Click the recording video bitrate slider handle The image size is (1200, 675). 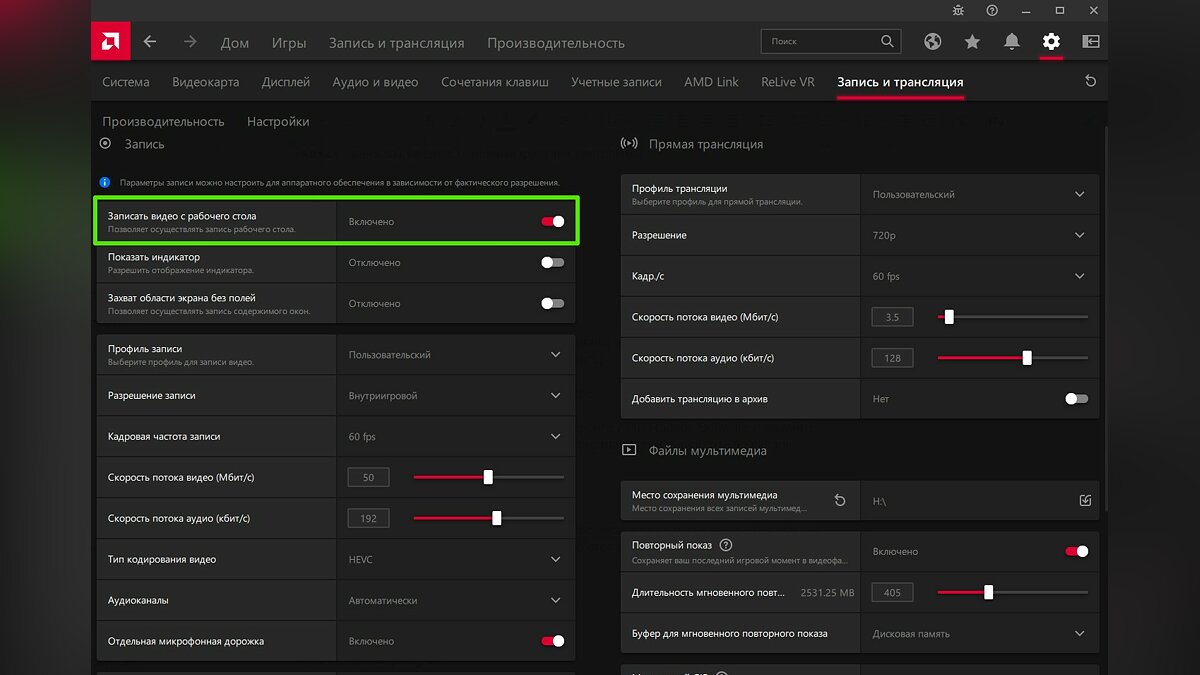click(488, 477)
